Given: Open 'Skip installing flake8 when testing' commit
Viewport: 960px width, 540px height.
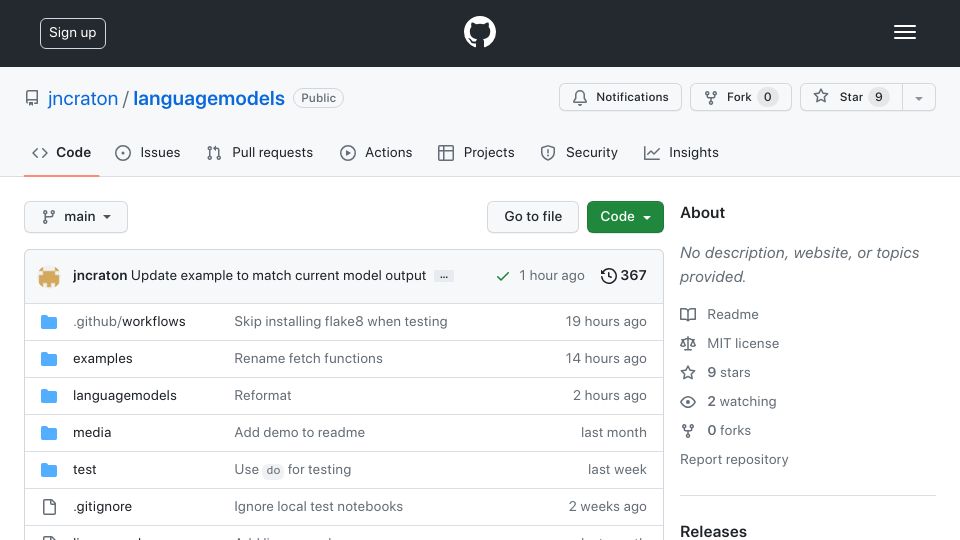Looking at the screenshot, I should (x=340, y=321).
